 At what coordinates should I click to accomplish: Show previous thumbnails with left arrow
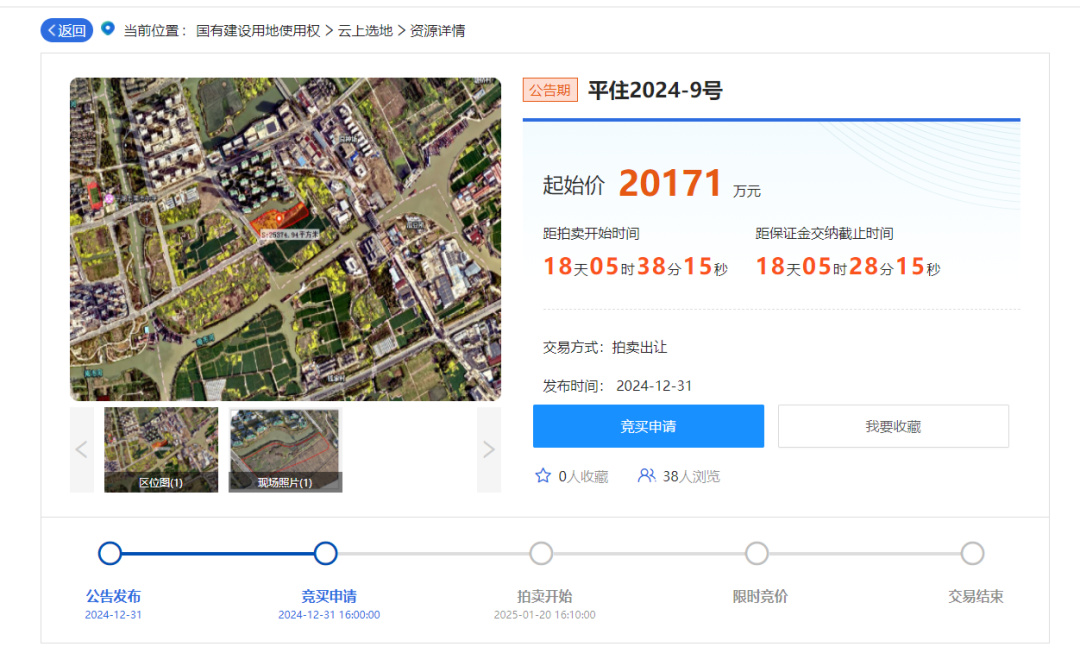[81, 450]
